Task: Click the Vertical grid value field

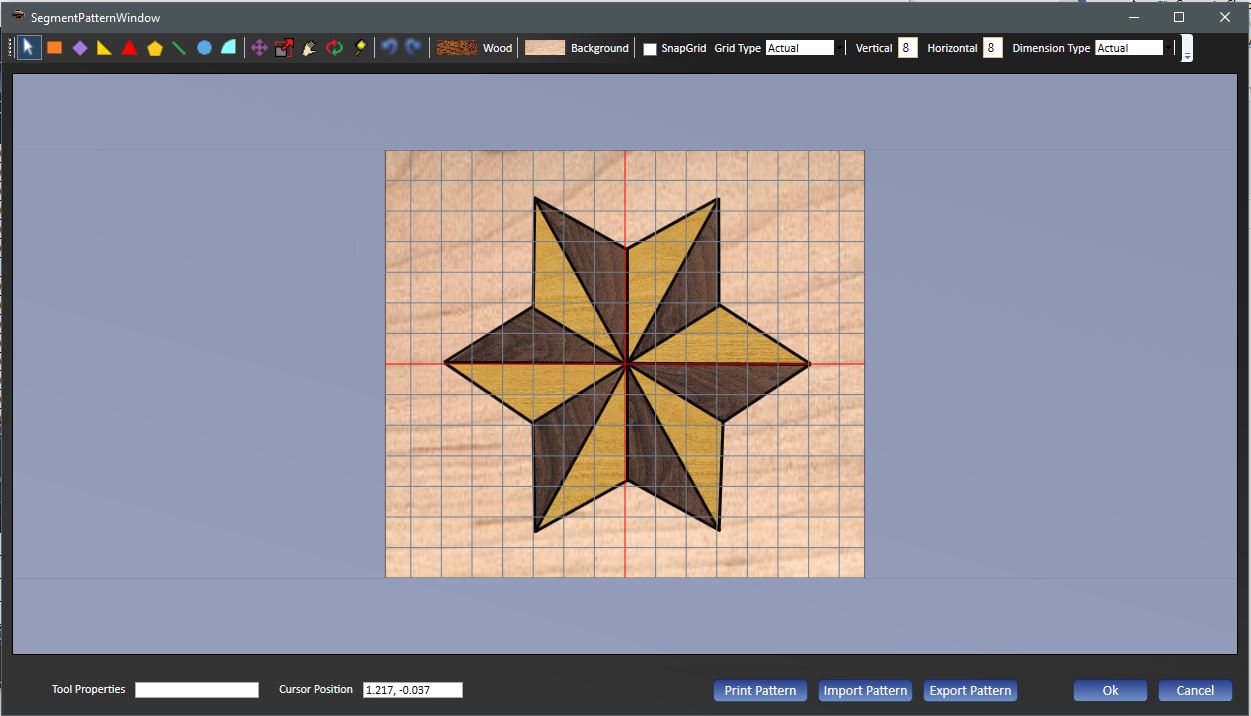Action: pyautogui.click(x=907, y=48)
